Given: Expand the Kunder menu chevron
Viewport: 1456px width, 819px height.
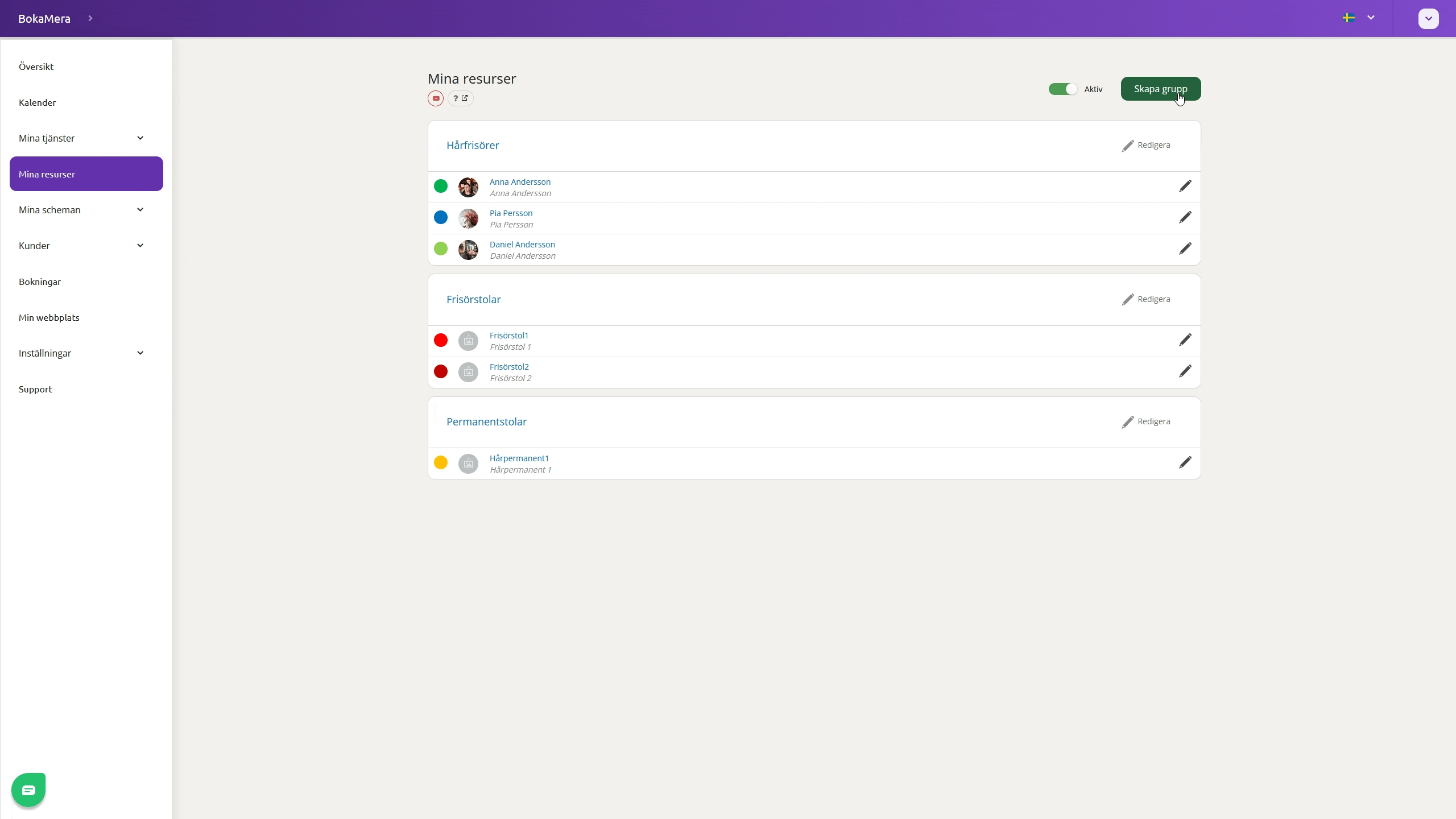Looking at the screenshot, I should click(x=140, y=246).
